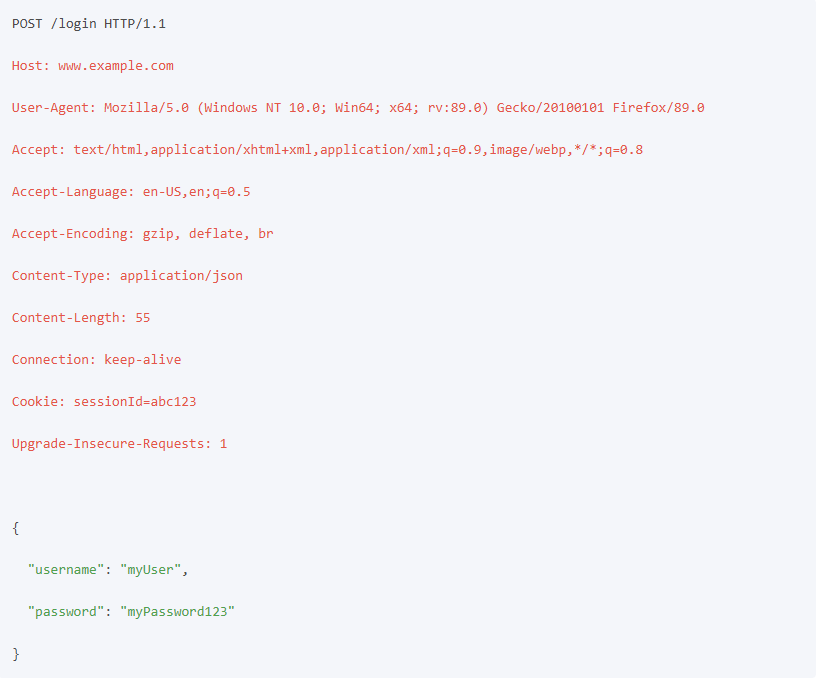Click the Accept-Encoding: gzip, deflate, br line
This screenshot has width=818, height=678.
point(142,234)
